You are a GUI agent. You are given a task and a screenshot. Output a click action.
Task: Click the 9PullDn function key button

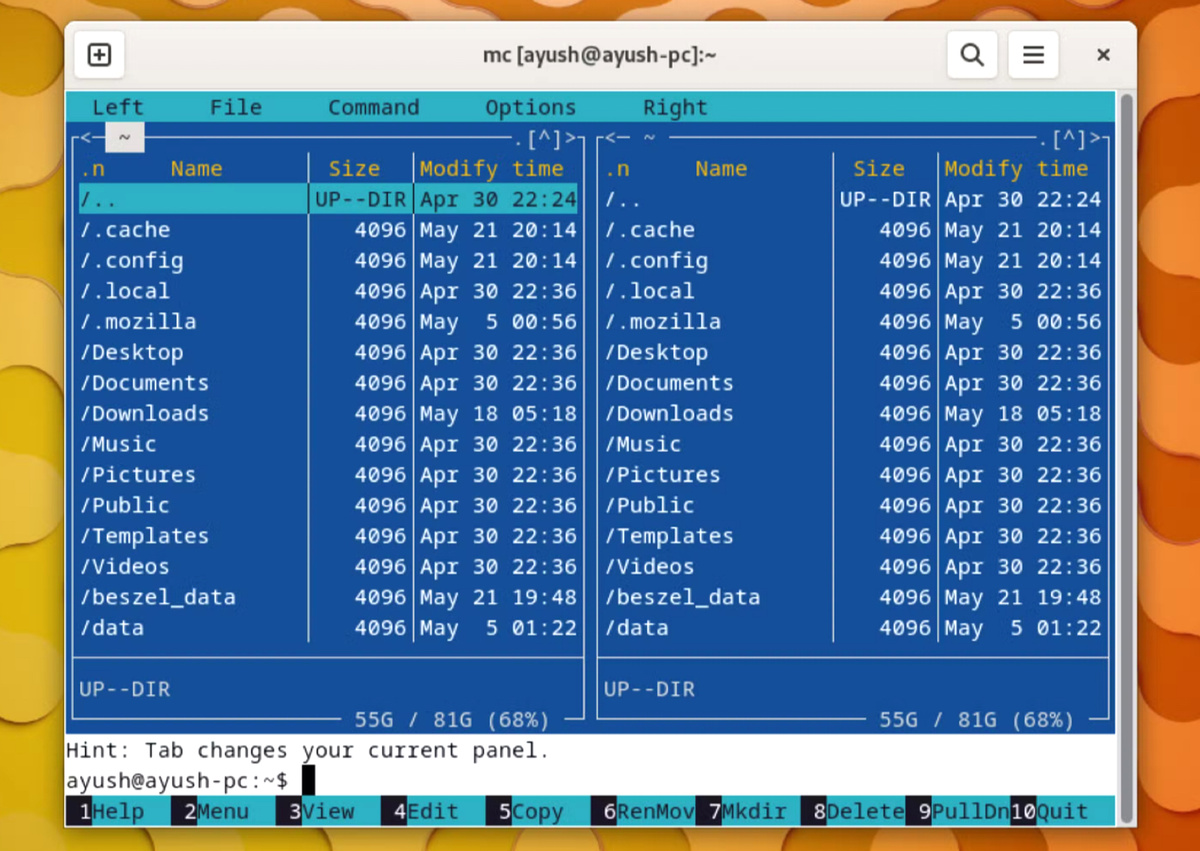[x=958, y=811]
